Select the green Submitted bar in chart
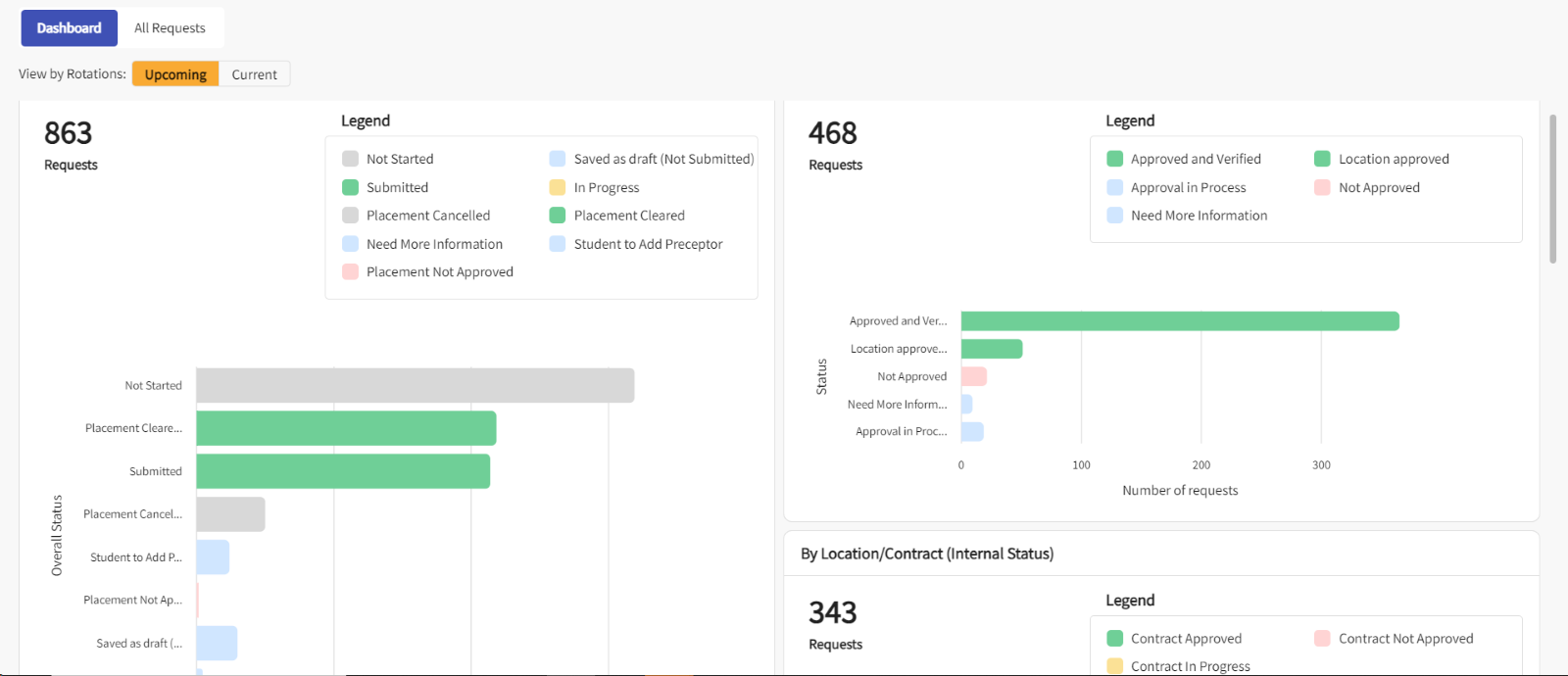1568x676 pixels. point(343,471)
